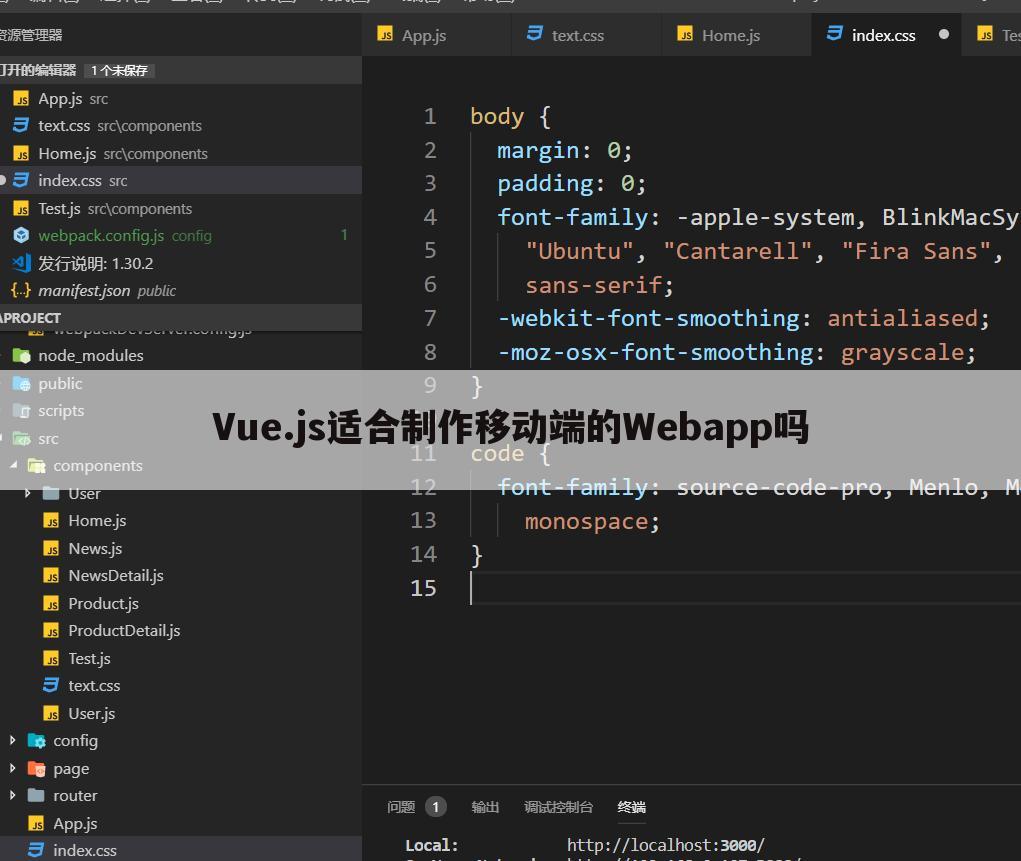
Task: Expand the User folder arrow
Action: tap(27, 494)
